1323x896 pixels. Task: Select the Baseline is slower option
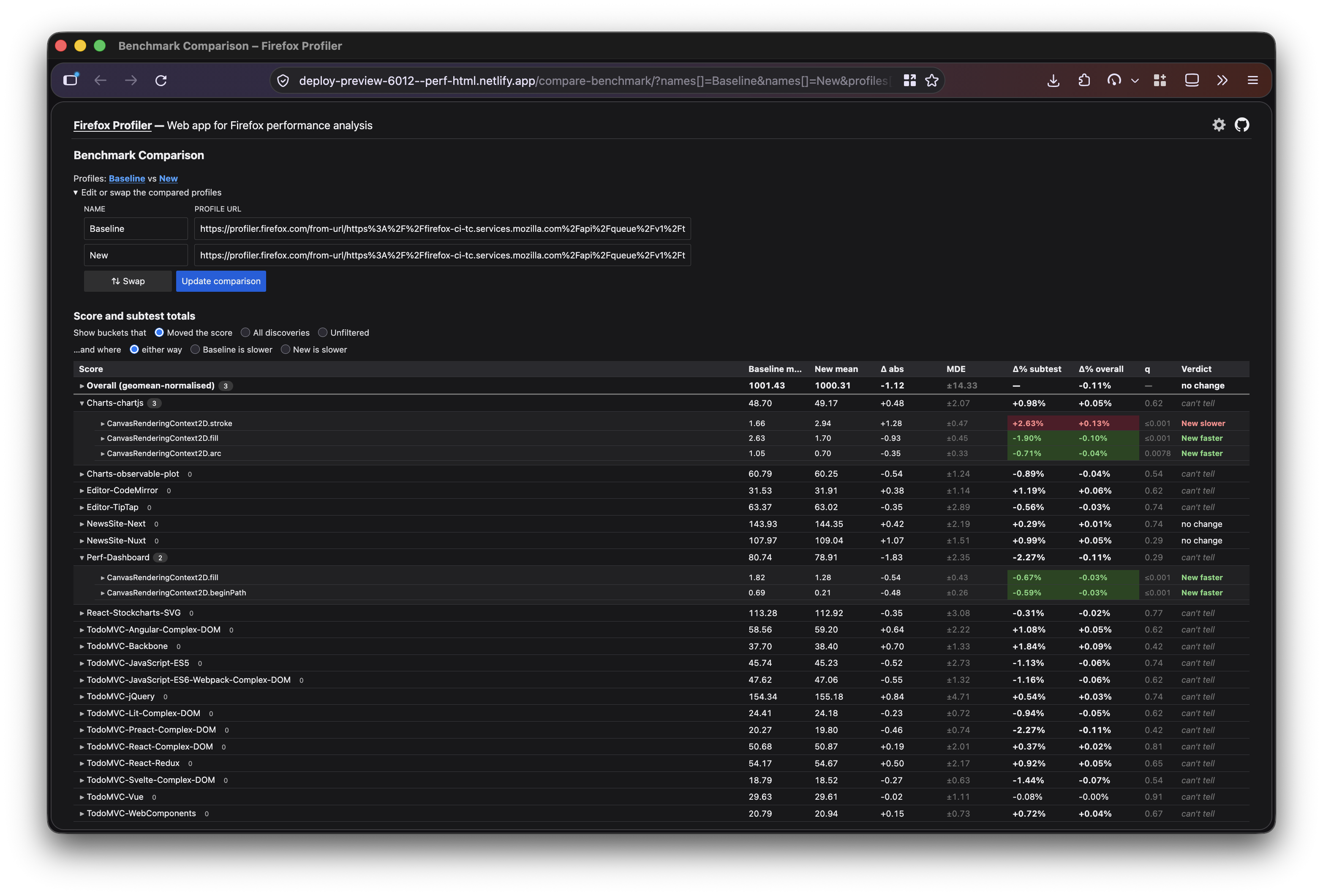195,349
